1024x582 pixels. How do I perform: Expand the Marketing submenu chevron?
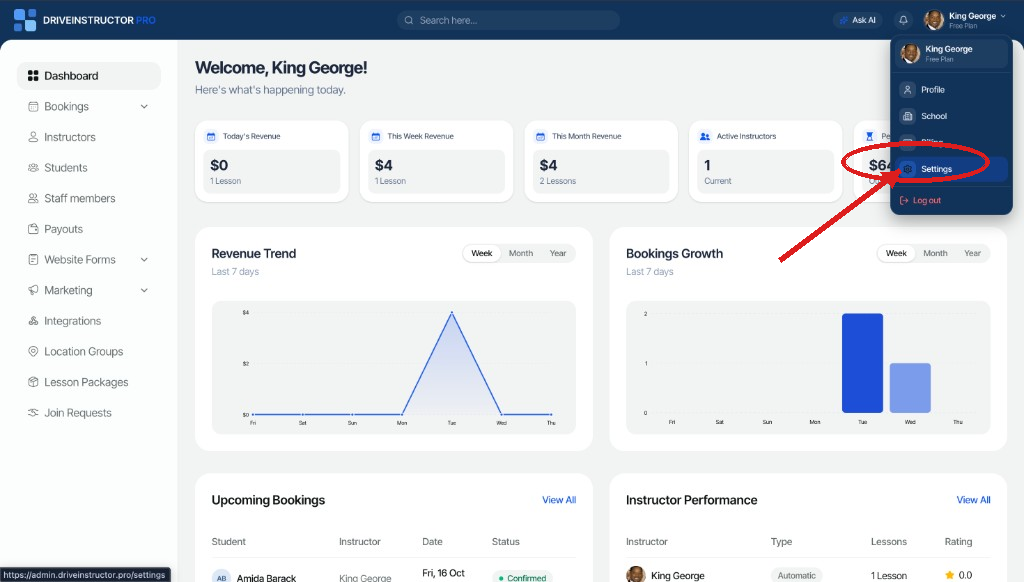tap(144, 290)
